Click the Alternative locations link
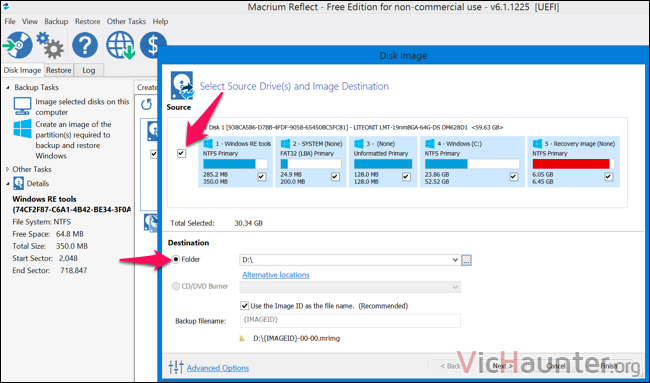The height and width of the screenshot is (383, 650). point(276,275)
